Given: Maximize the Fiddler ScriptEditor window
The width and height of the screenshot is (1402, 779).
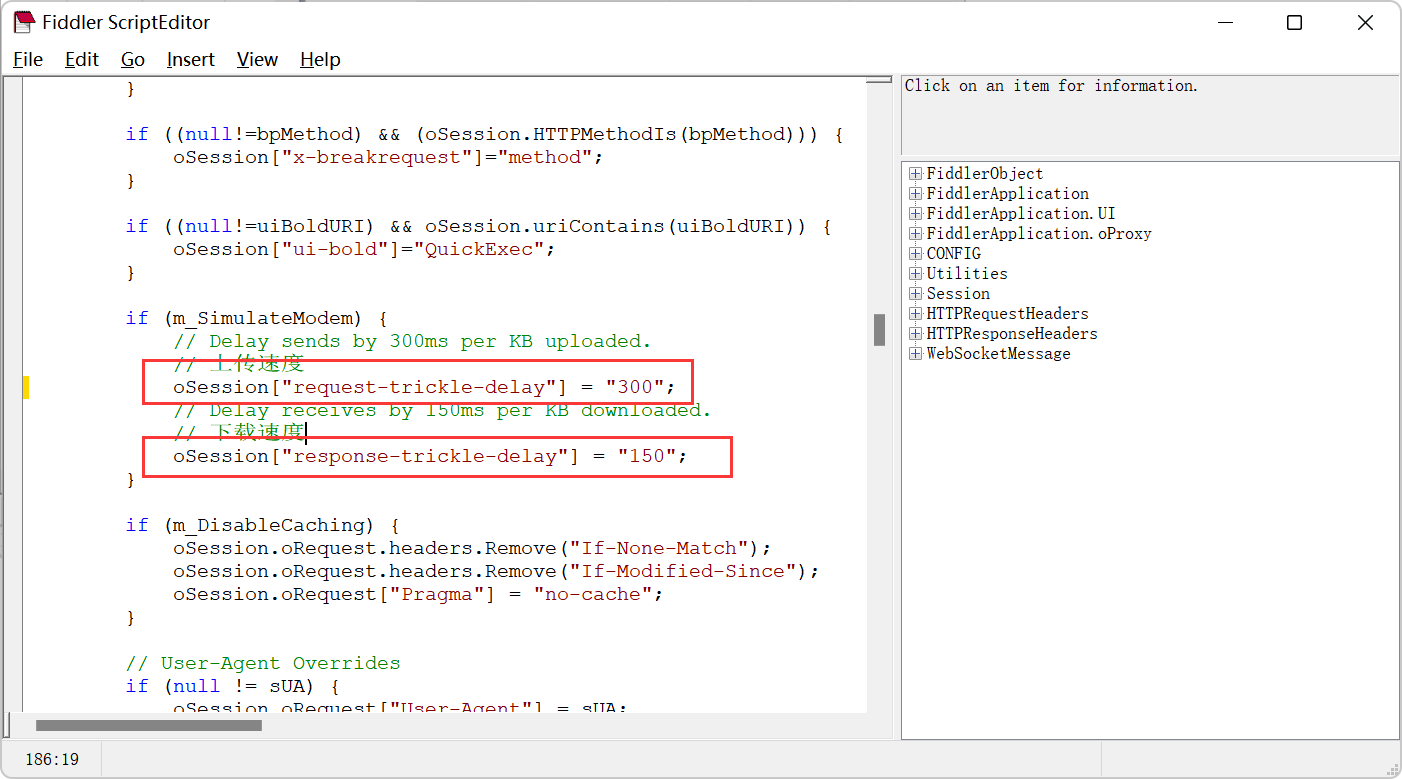Looking at the screenshot, I should 1294,22.
